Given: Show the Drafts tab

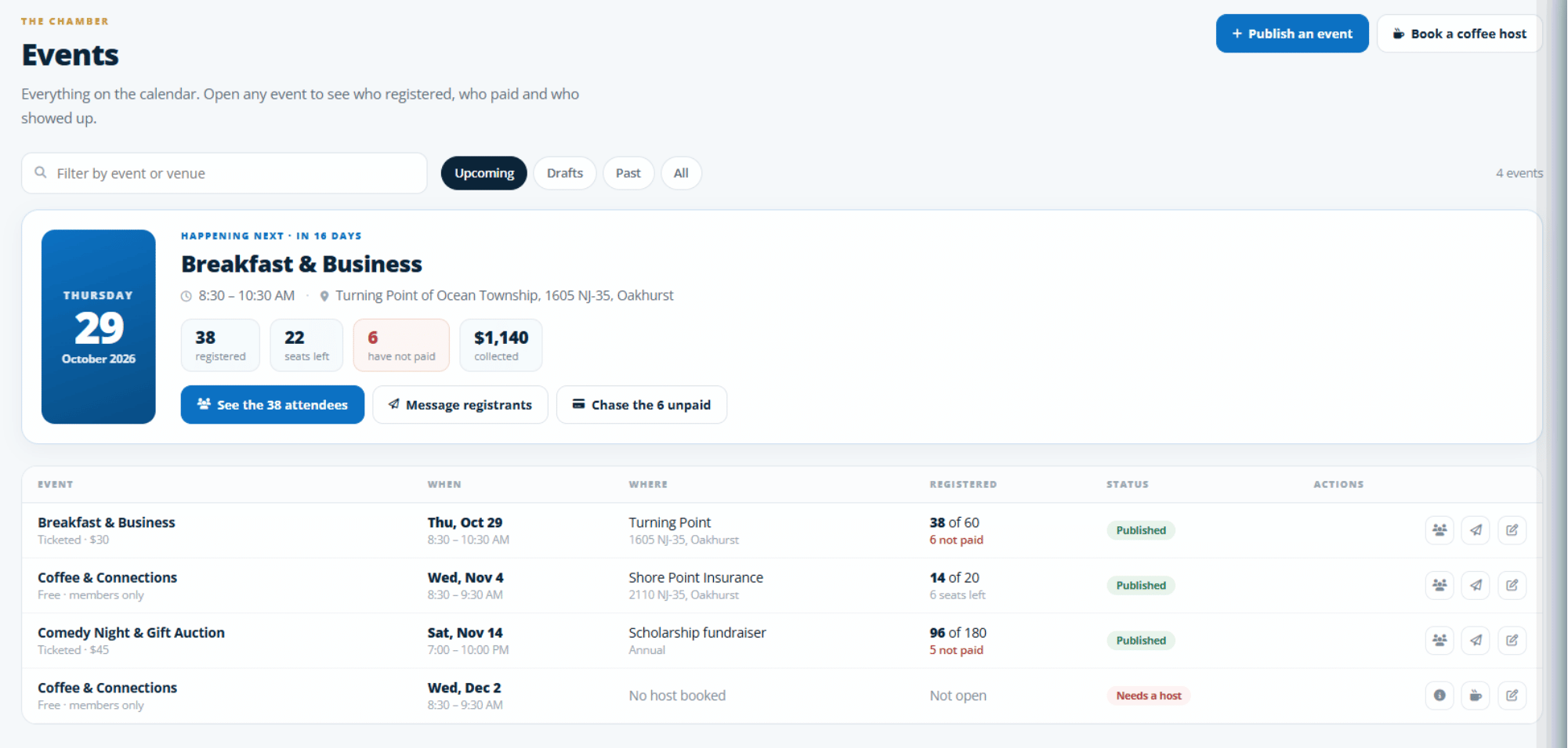Looking at the screenshot, I should pyautogui.click(x=565, y=173).
